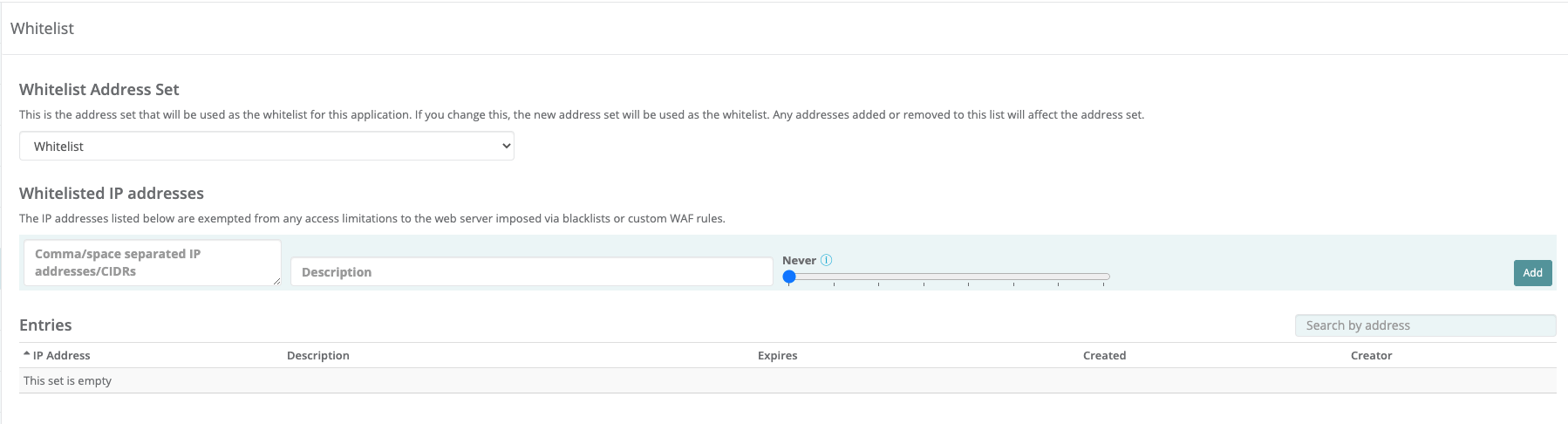Sort entries by the Creator column header
Viewport: 1568px width, 424px height.
click(x=1371, y=356)
